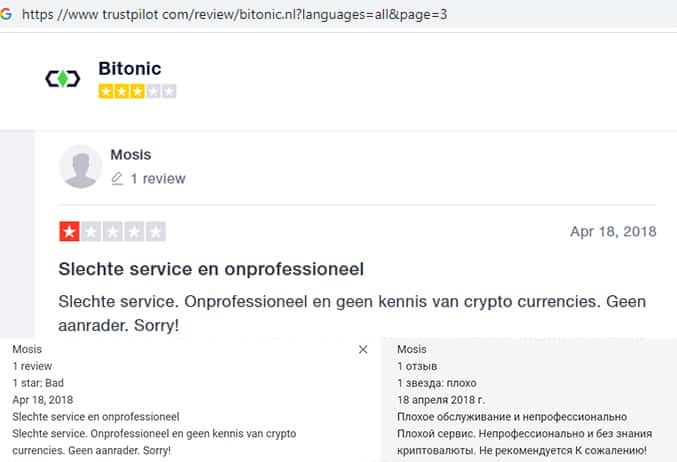Select the Russian title 'Плохое обслуживание и непрофессионально'
677x462 pixels.
click(x=511, y=417)
